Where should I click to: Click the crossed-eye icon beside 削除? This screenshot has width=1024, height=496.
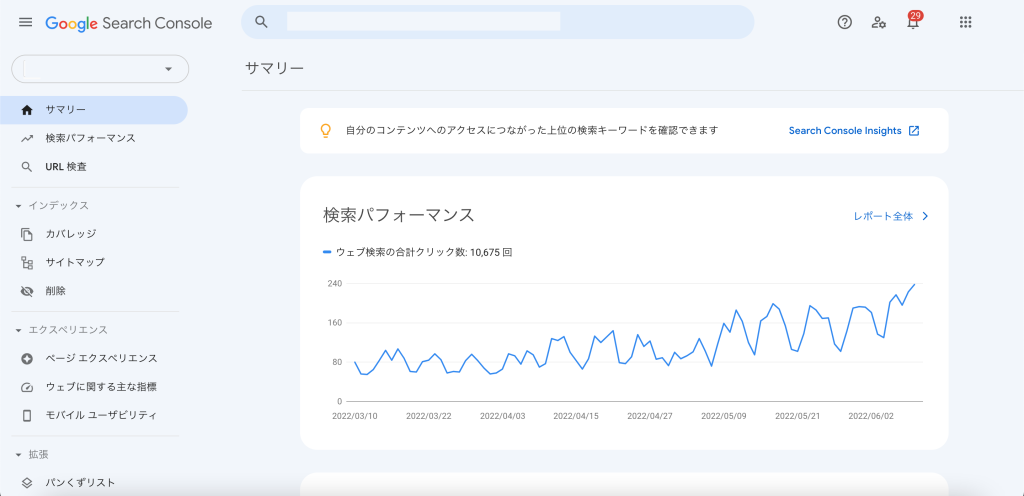pyautogui.click(x=27, y=291)
